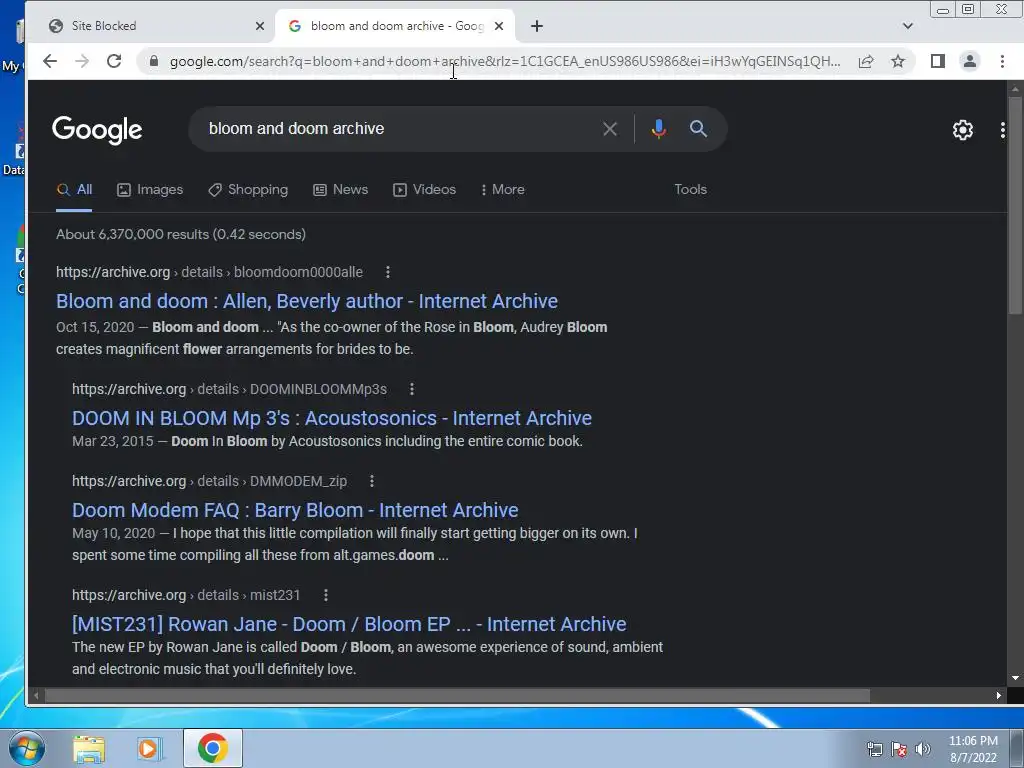Open Bloom and doom Allen, Beverly result
This screenshot has height=768, width=1024.
(307, 301)
